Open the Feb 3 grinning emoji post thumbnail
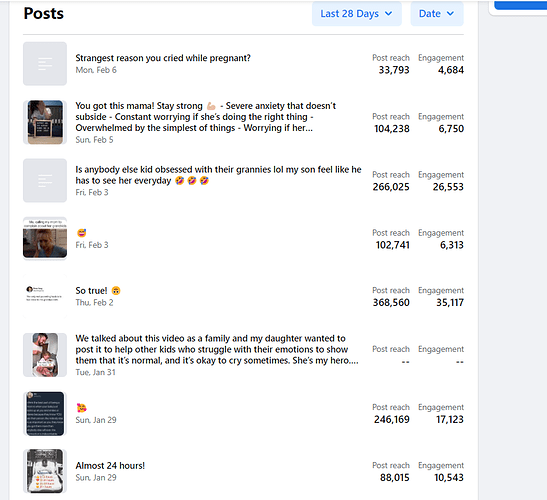 click(x=45, y=239)
